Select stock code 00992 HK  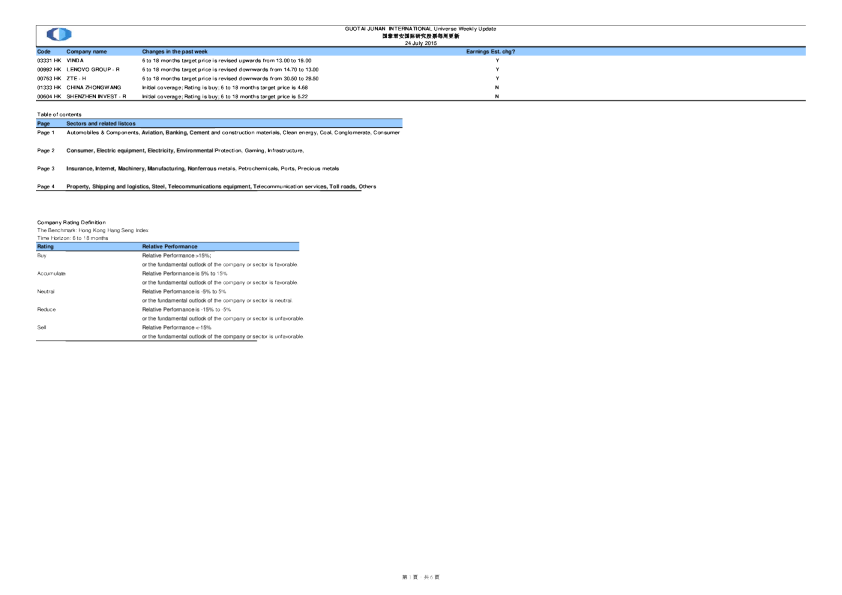[x=49, y=69]
